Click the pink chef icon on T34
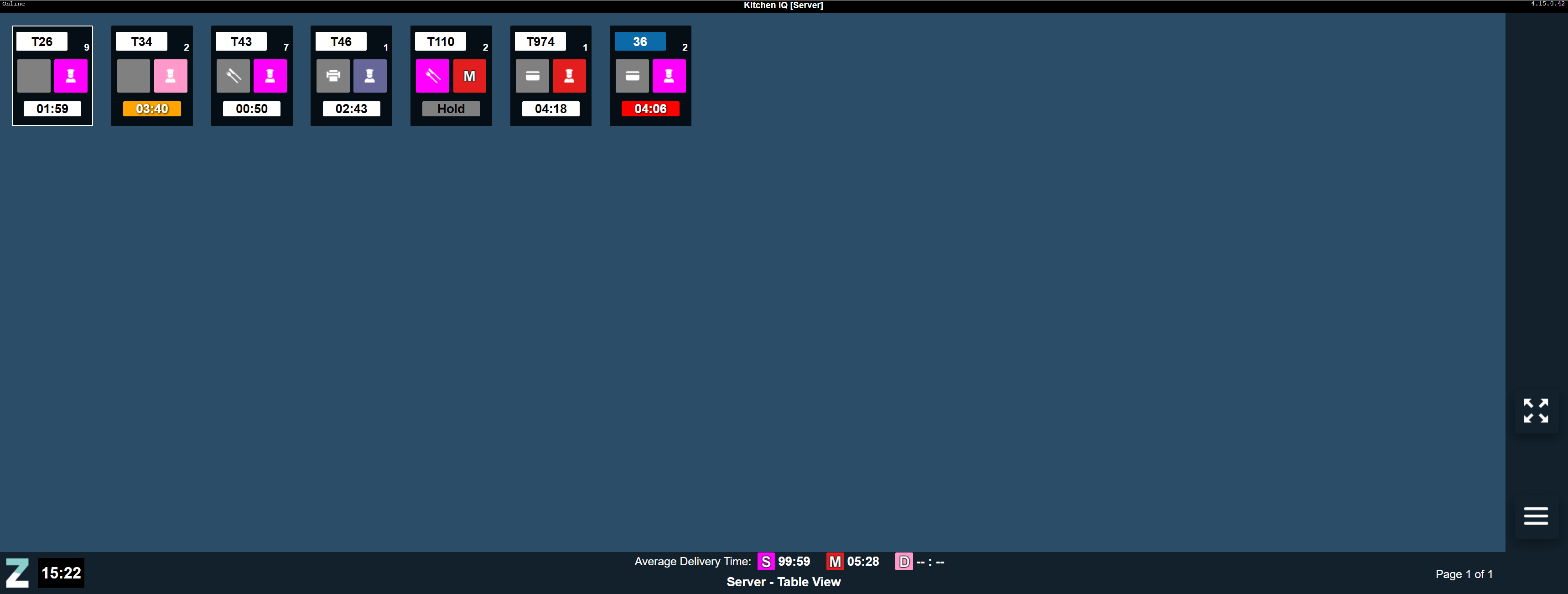The width and height of the screenshot is (1568, 594). click(x=171, y=76)
